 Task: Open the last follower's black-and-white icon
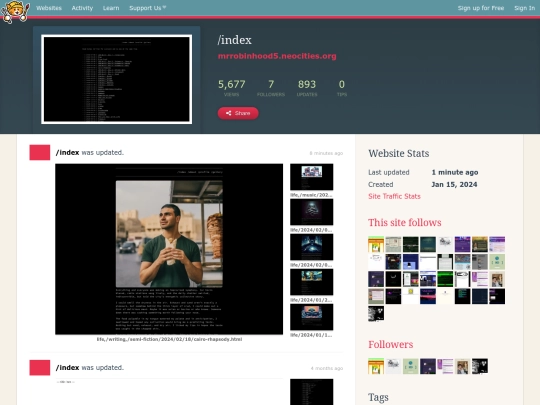[480, 366]
